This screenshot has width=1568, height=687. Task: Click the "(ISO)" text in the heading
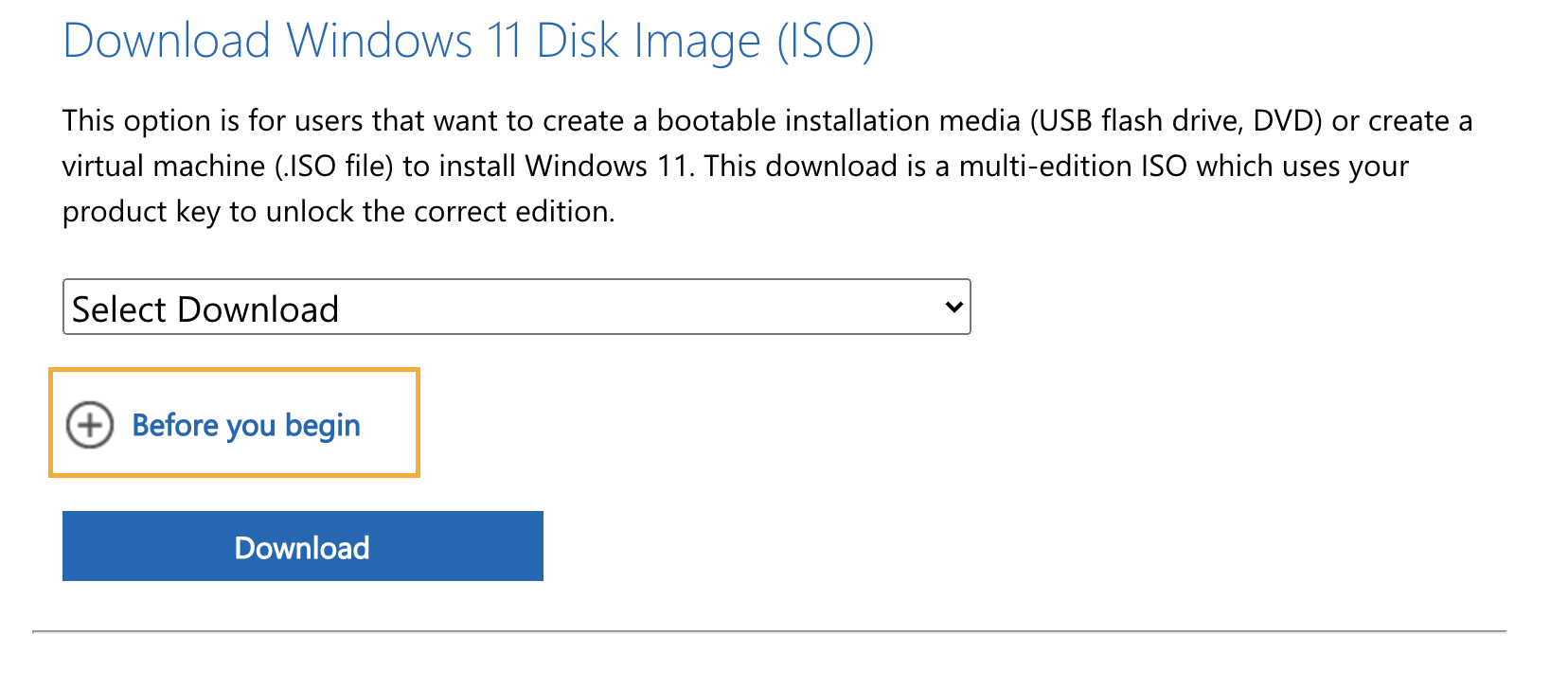point(825,42)
